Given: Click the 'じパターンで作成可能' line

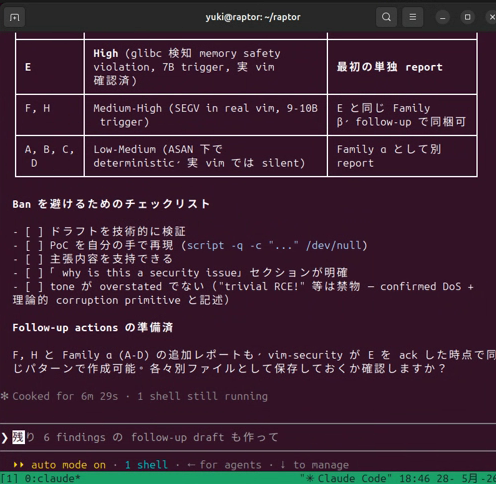Looking at the screenshot, I should (x=229, y=369).
